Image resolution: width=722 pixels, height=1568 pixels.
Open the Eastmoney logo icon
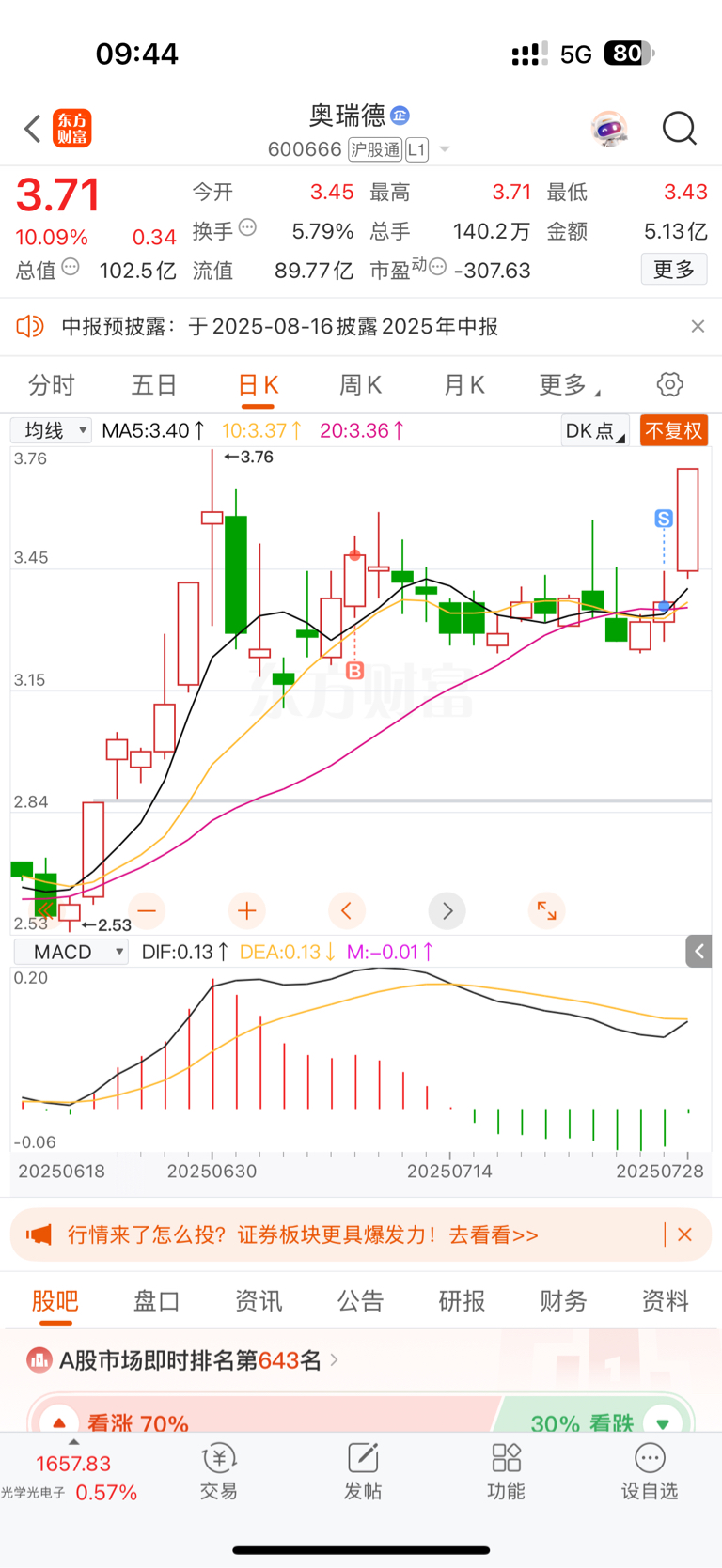click(72, 129)
